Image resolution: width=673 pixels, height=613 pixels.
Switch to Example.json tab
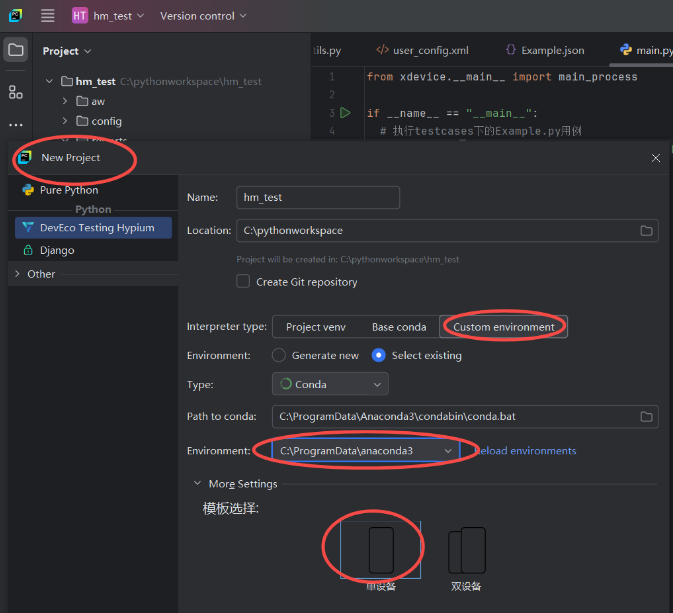545,50
